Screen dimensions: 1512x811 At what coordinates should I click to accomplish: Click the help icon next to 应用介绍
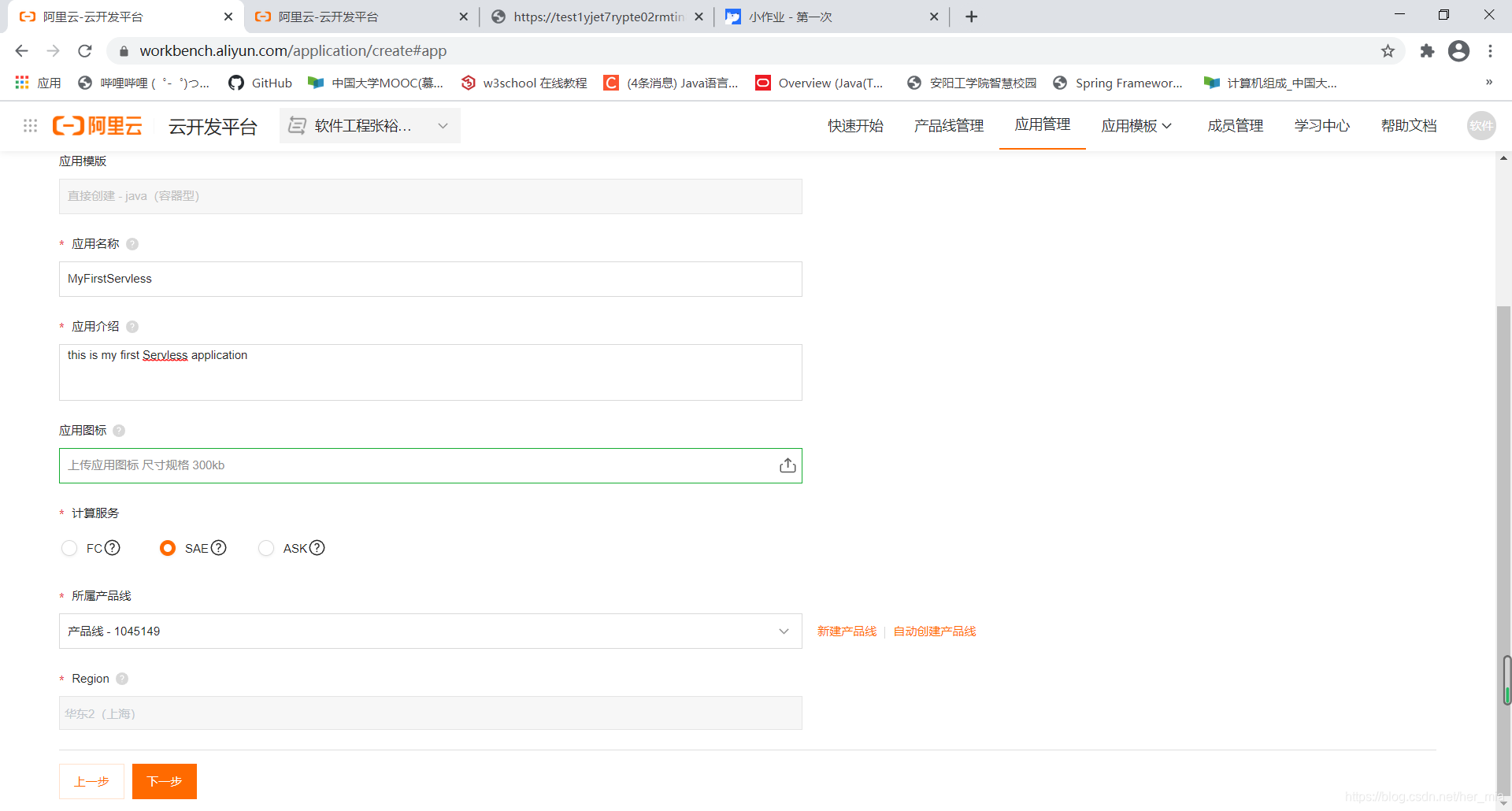pyautogui.click(x=132, y=327)
